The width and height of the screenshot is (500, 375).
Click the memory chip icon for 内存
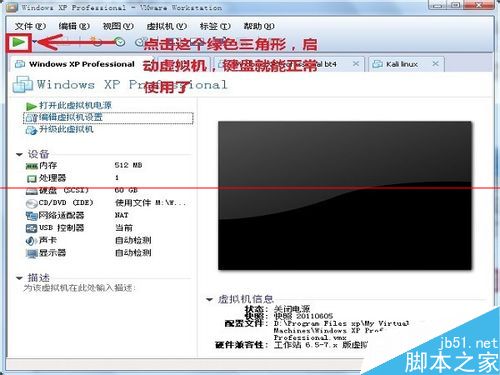(x=32, y=166)
